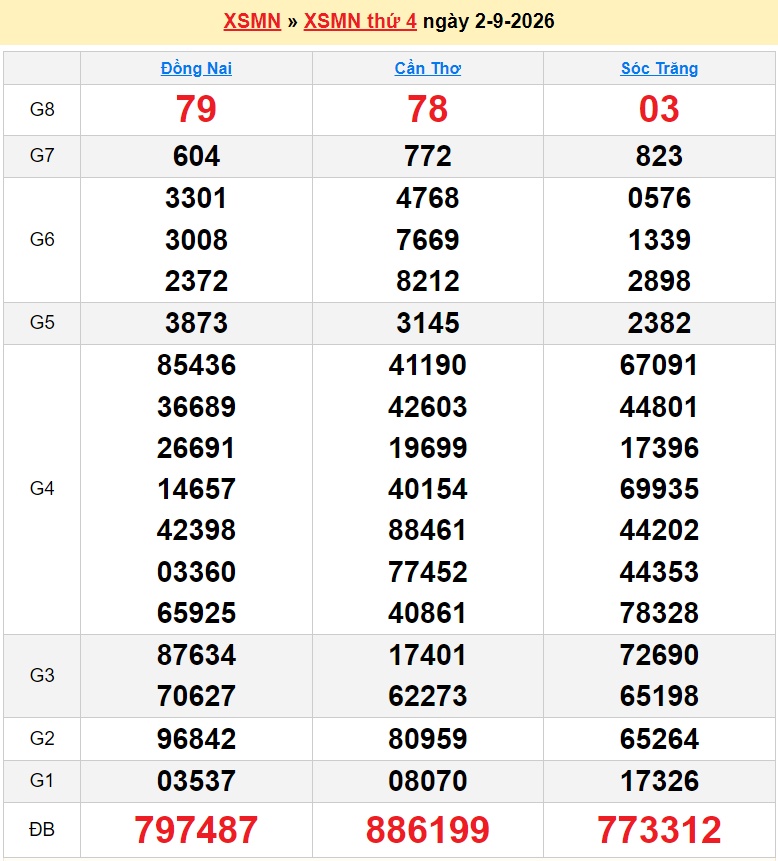778x861 pixels.
Task: Click G6 number 8212
Action: click(428, 281)
